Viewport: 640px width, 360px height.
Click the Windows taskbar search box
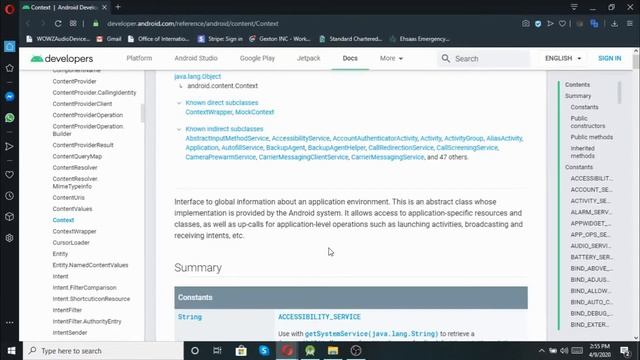pyautogui.click(x=103, y=351)
